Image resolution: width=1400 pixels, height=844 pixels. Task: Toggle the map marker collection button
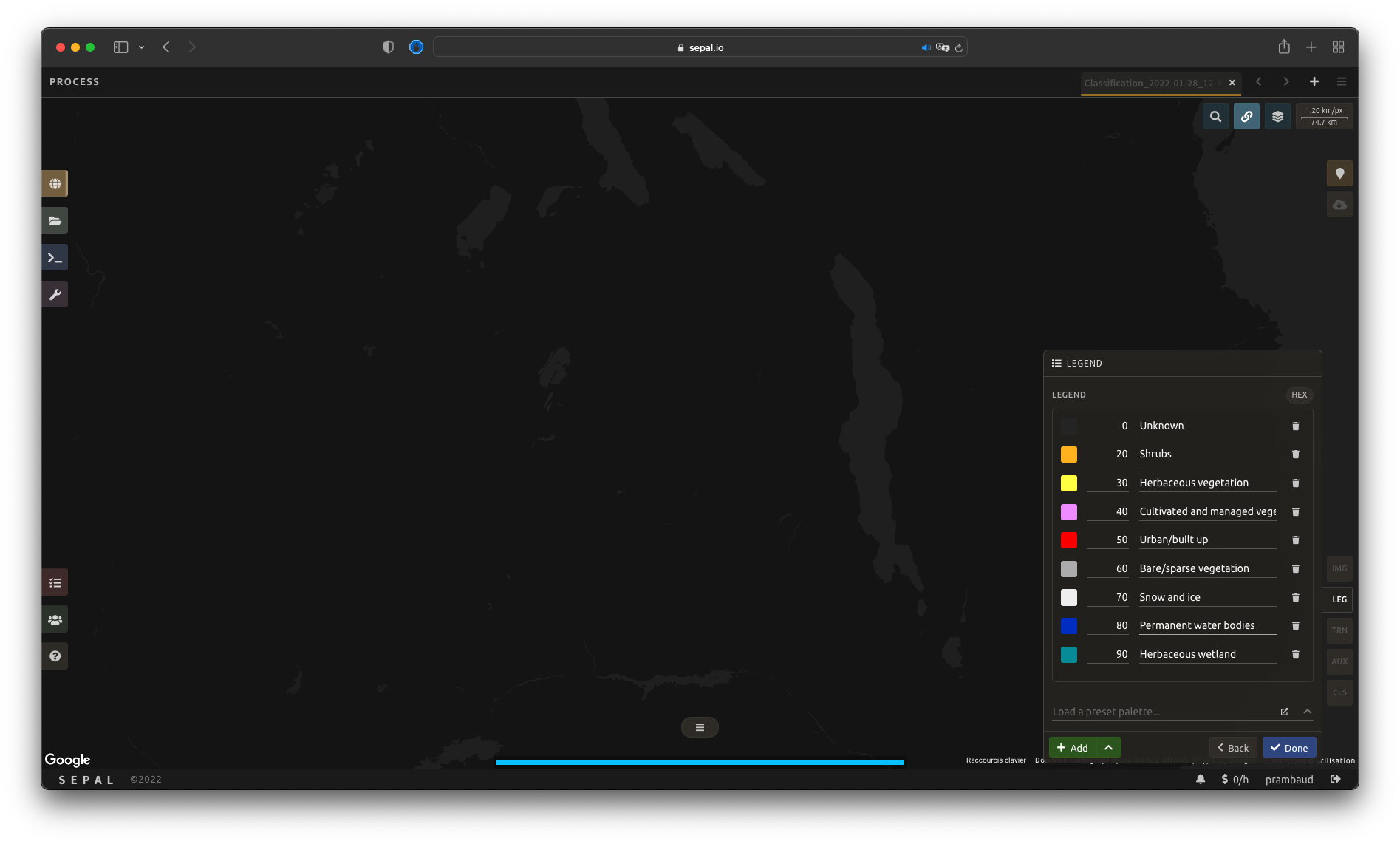point(1339,174)
